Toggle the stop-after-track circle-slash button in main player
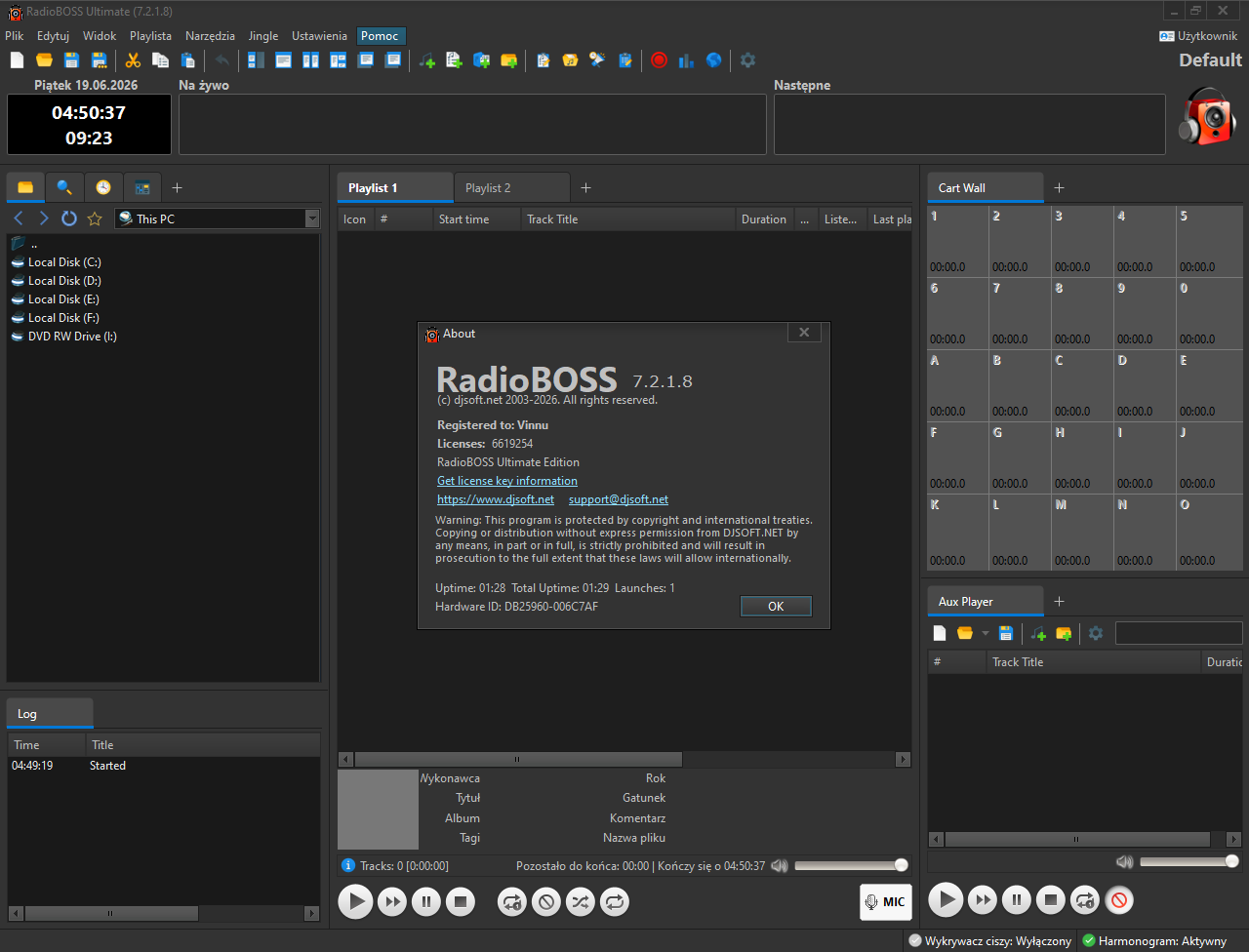This screenshot has height=952, width=1249. pos(546,902)
